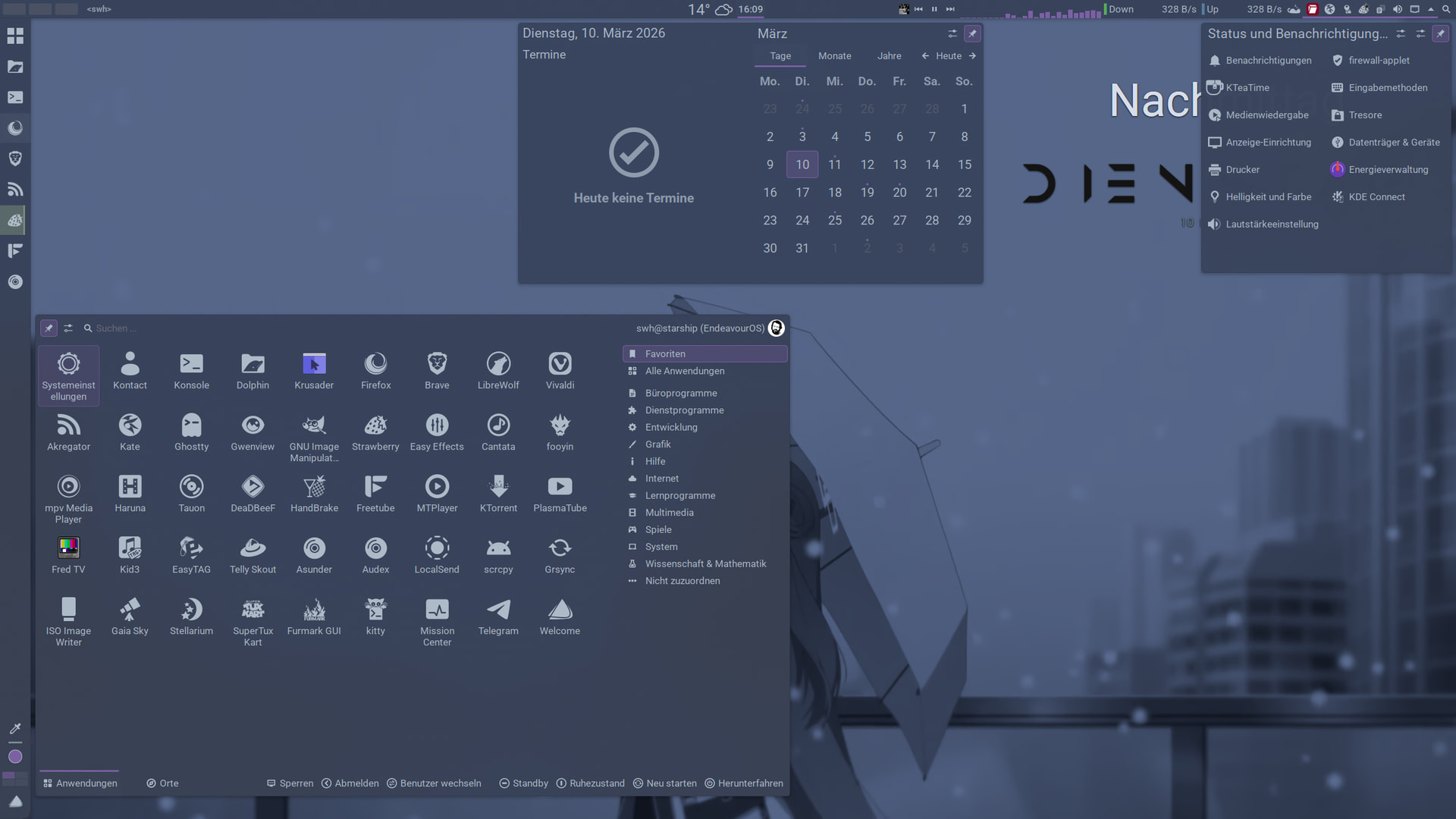Image resolution: width=1456 pixels, height=819 pixels.
Task: Open Lautstärkeeinstellung in the status panel
Action: coord(1271,224)
